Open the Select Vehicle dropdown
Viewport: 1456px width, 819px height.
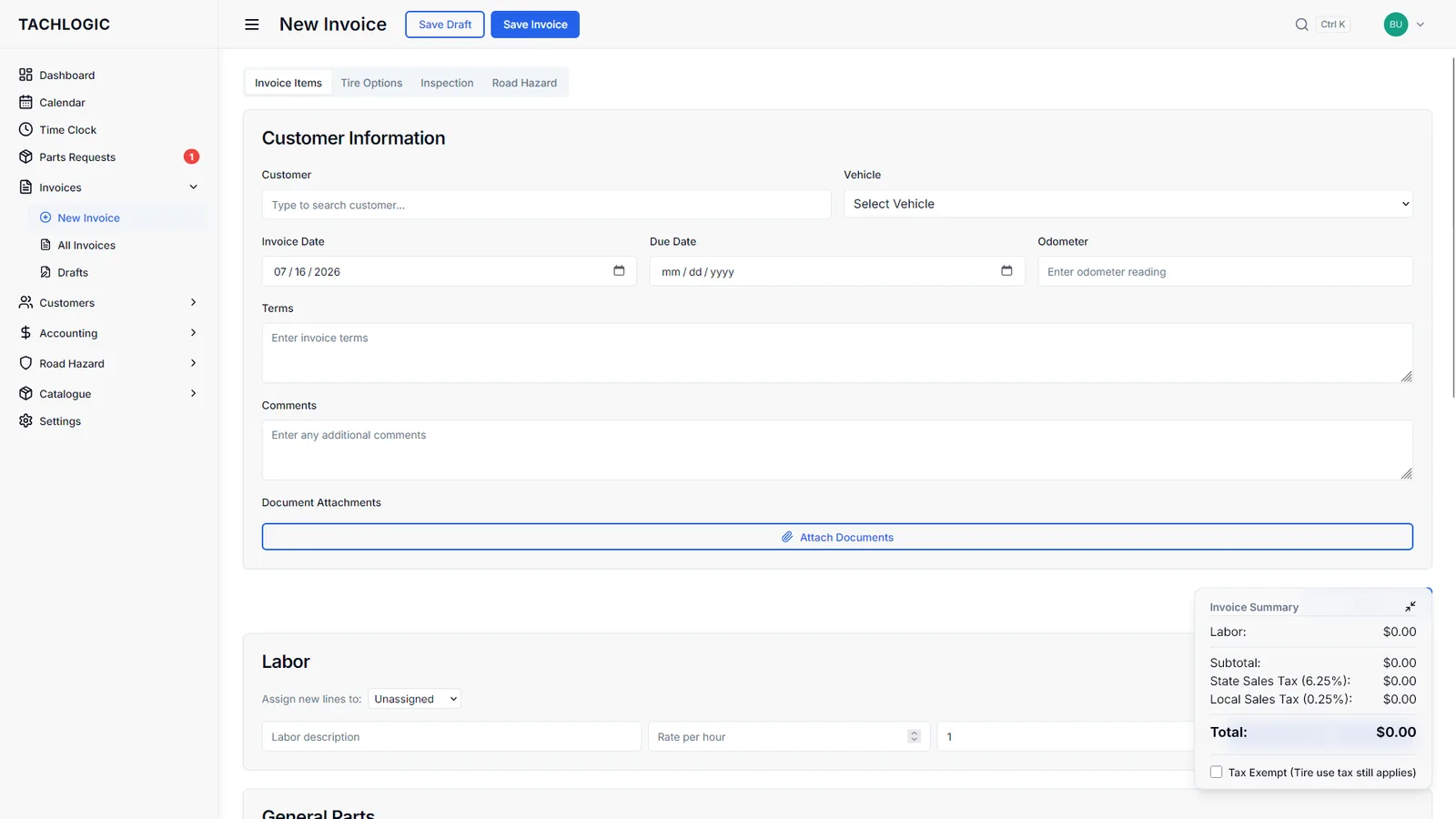point(1127,204)
